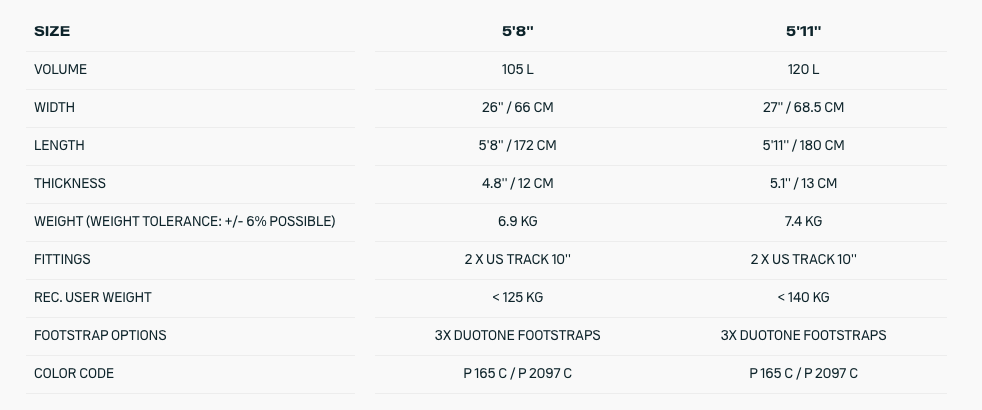Click the THICKNESS row label

[x=70, y=183]
